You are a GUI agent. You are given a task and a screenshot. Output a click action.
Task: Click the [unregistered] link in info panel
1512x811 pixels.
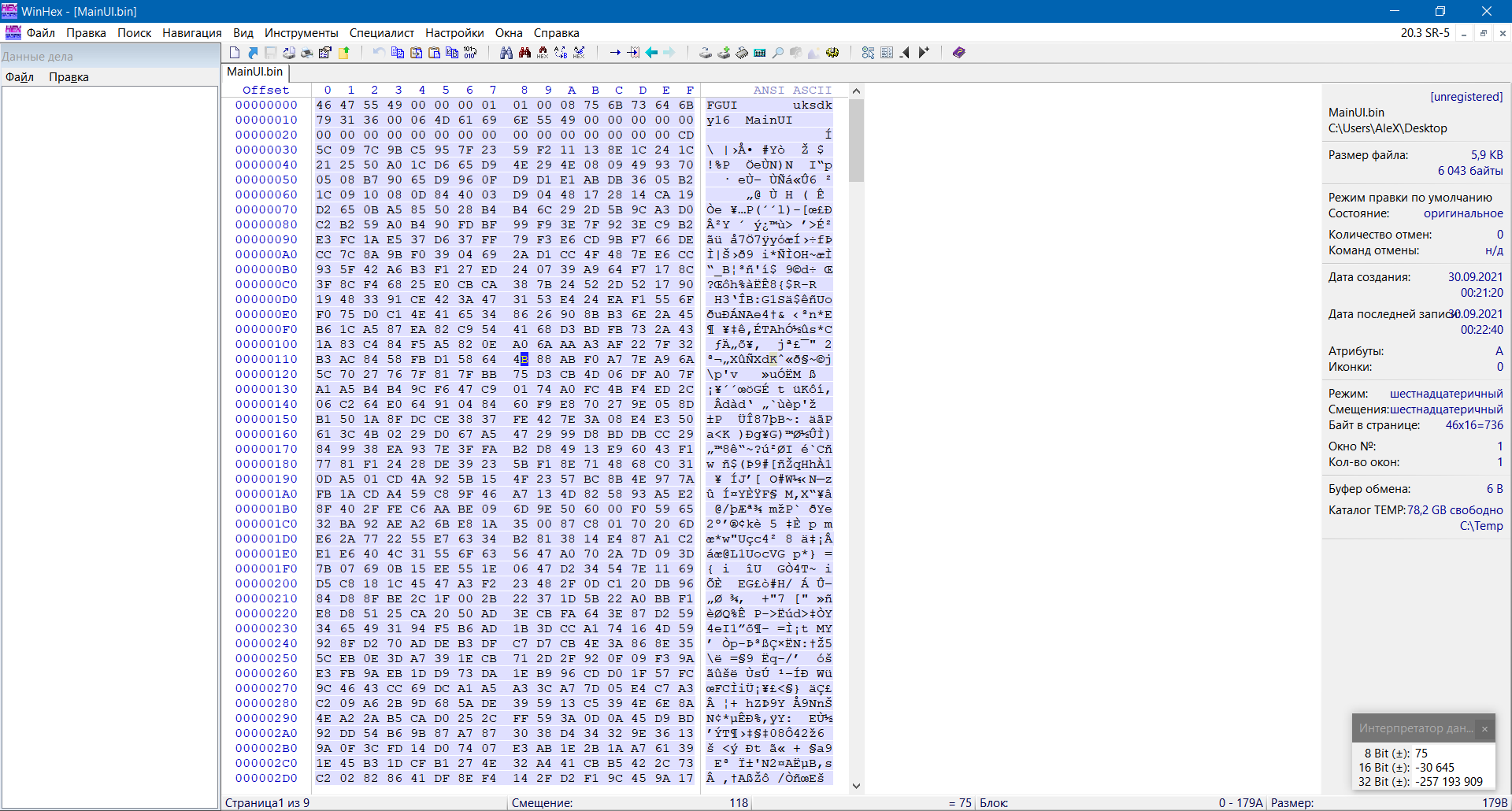coord(1466,97)
